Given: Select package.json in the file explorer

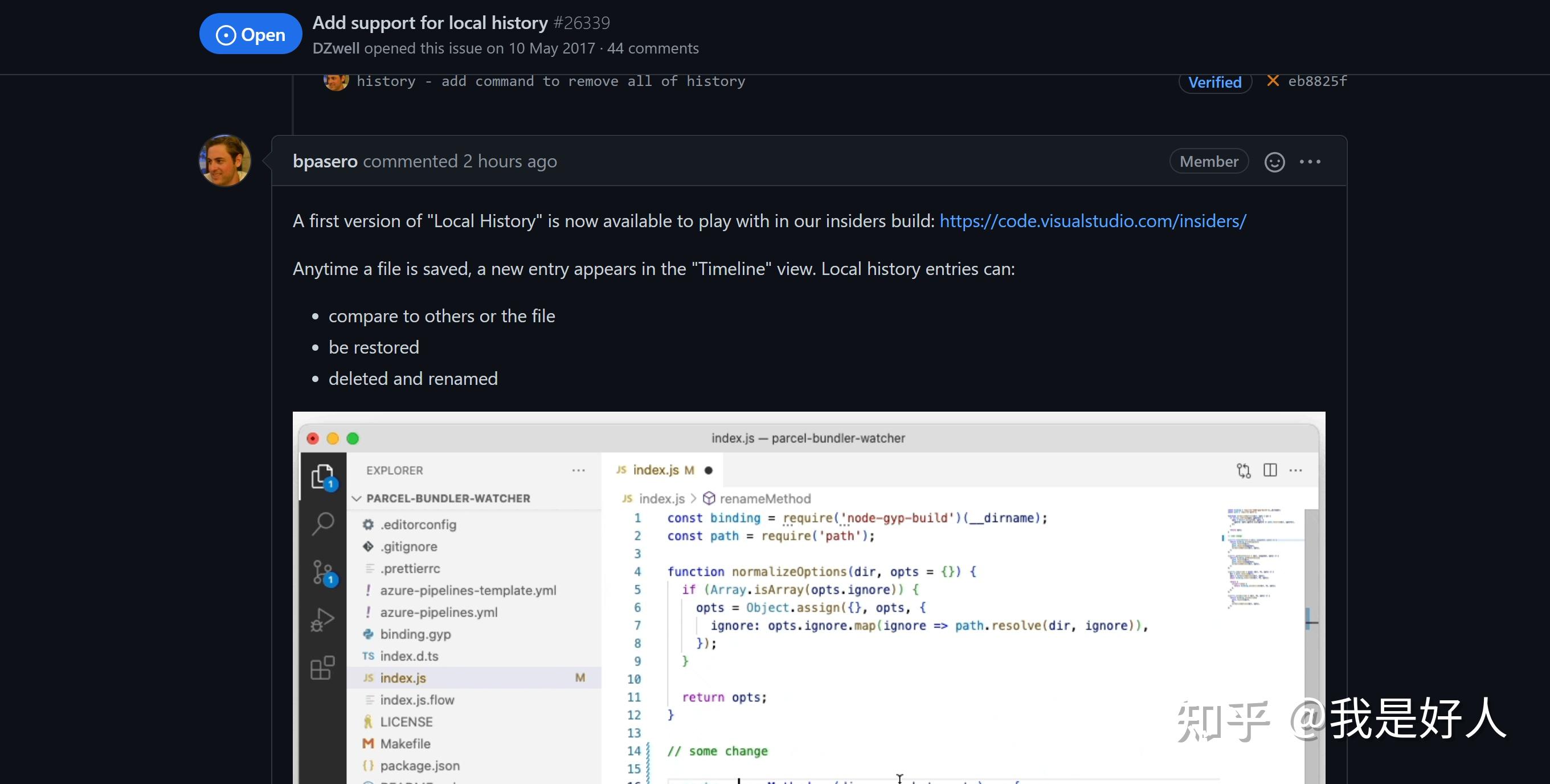Looking at the screenshot, I should tap(419, 765).
